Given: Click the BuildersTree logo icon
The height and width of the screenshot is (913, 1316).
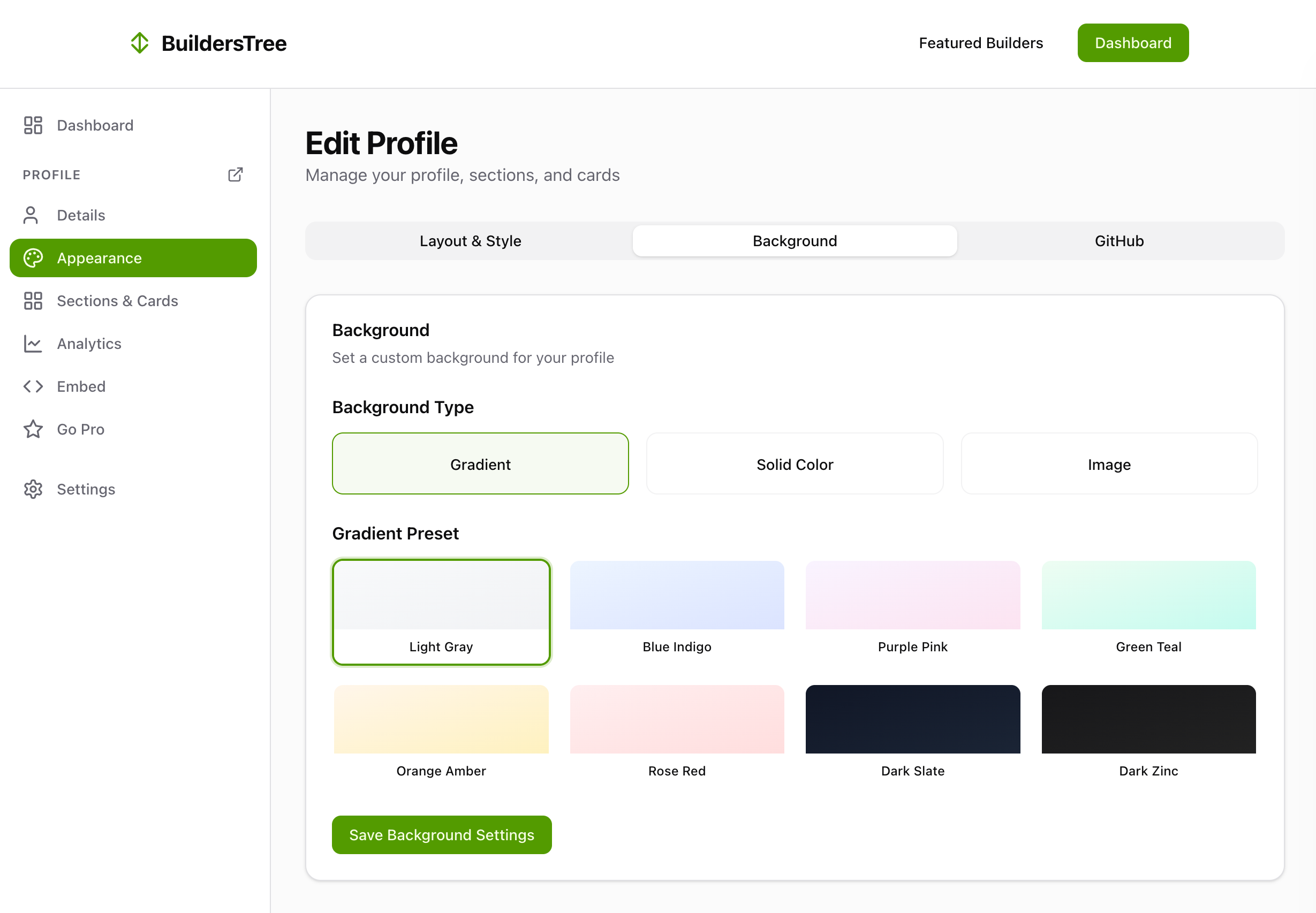Looking at the screenshot, I should pos(140,43).
